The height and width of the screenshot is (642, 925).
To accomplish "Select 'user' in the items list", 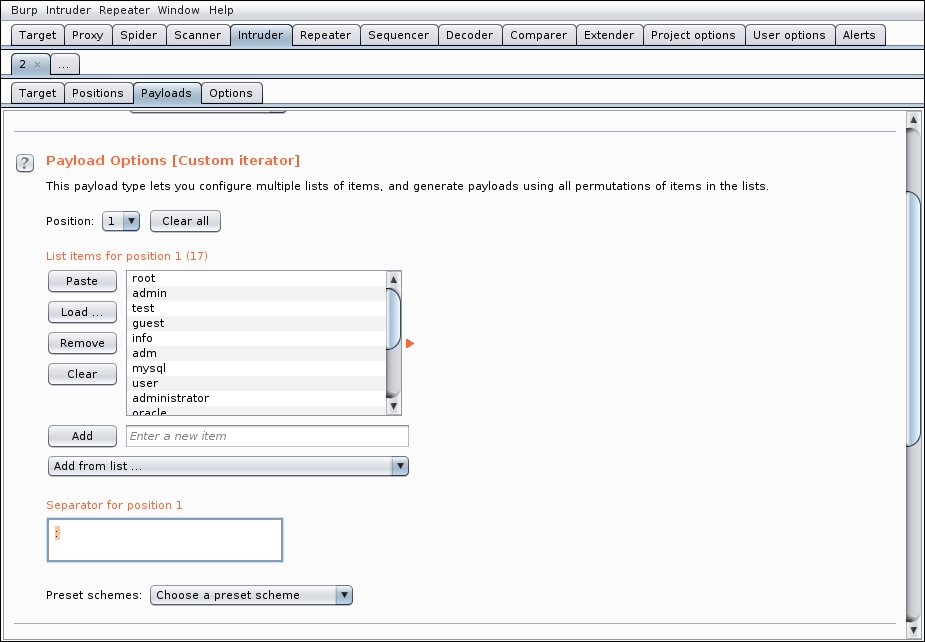I will pyautogui.click(x=256, y=384).
